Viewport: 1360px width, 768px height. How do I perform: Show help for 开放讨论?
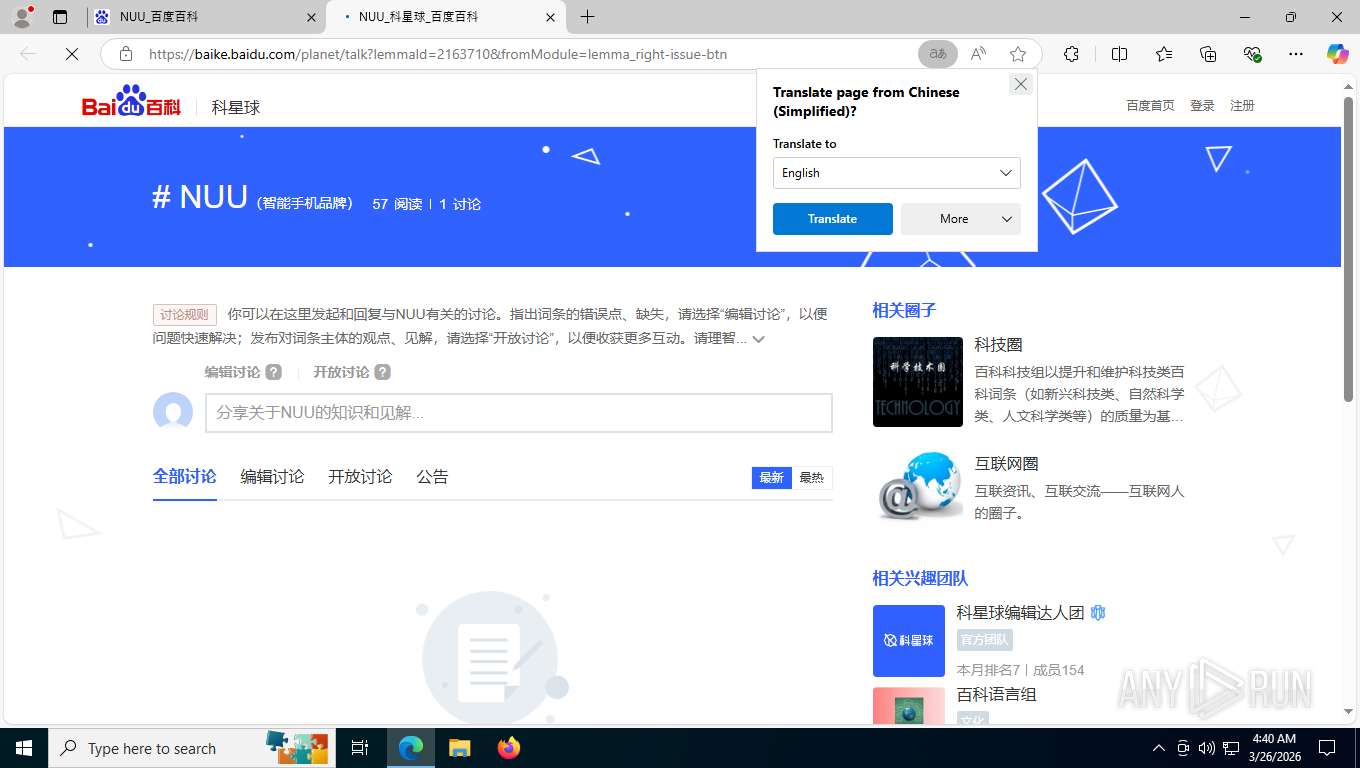383,372
